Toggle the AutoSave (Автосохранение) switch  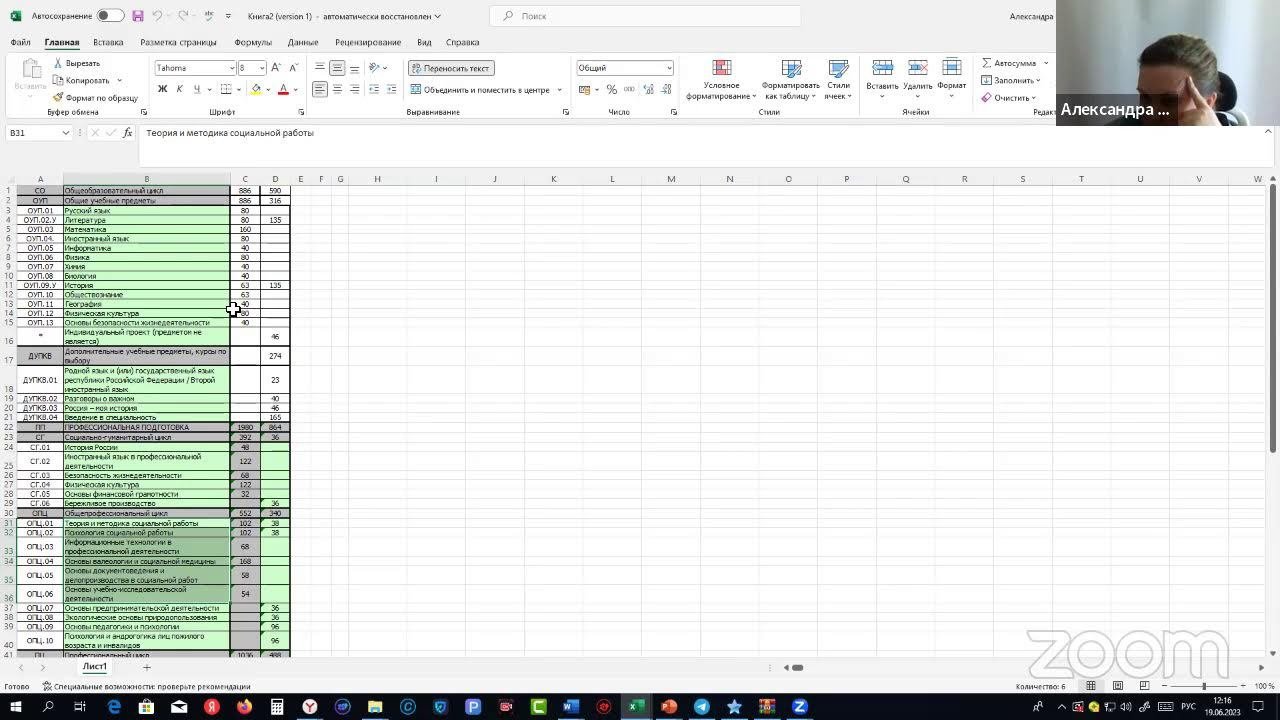click(x=110, y=16)
